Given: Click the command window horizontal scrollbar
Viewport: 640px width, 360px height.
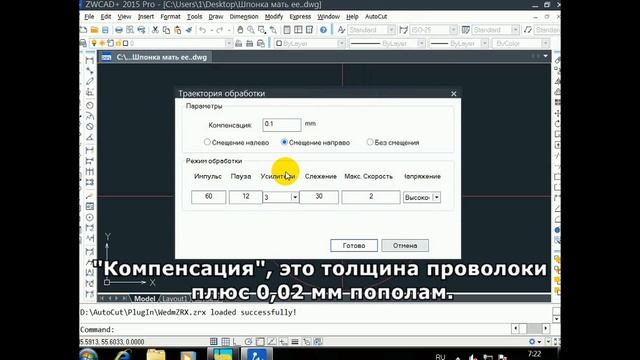Looking at the screenshot, I should [x=530, y=329].
